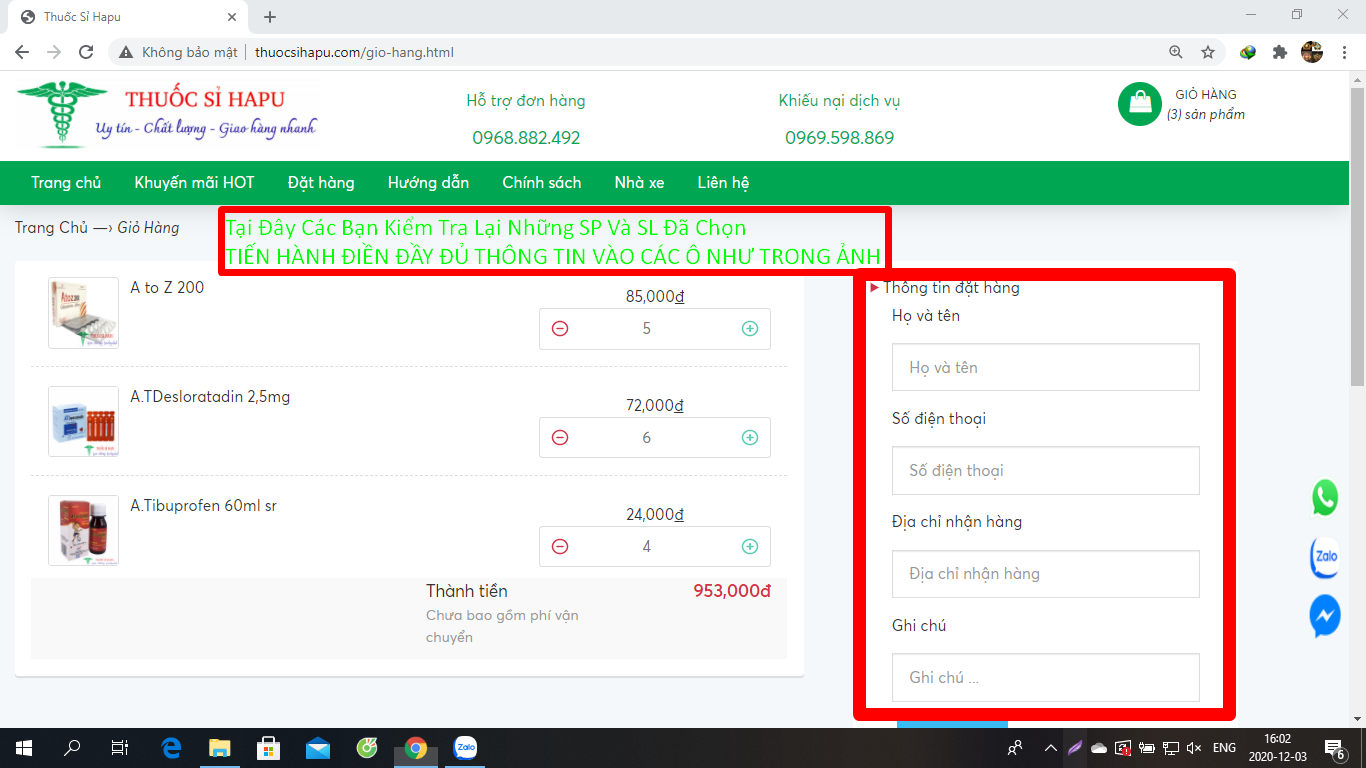Go forward in the browser
The image size is (1366, 768).
(54, 52)
